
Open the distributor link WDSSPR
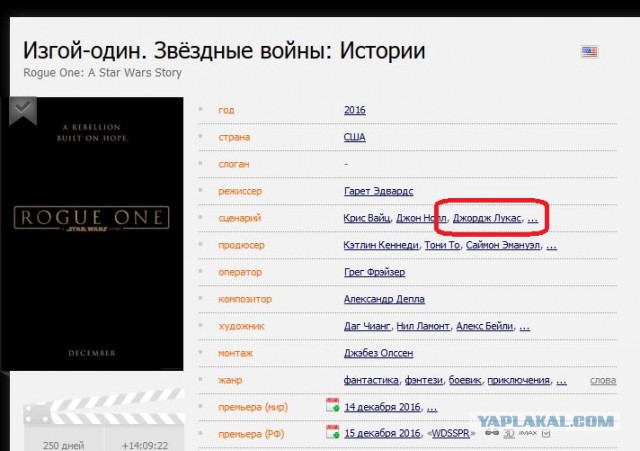click(x=451, y=433)
